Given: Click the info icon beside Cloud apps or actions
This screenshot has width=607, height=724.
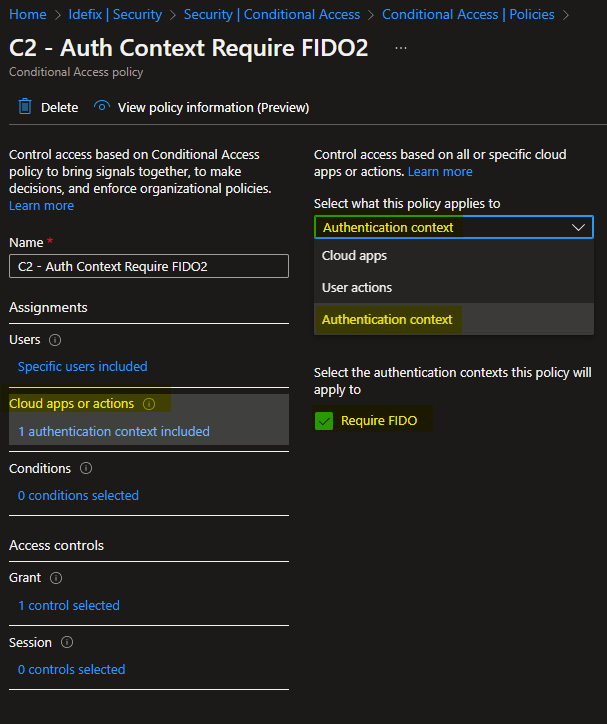Looking at the screenshot, I should (149, 404).
